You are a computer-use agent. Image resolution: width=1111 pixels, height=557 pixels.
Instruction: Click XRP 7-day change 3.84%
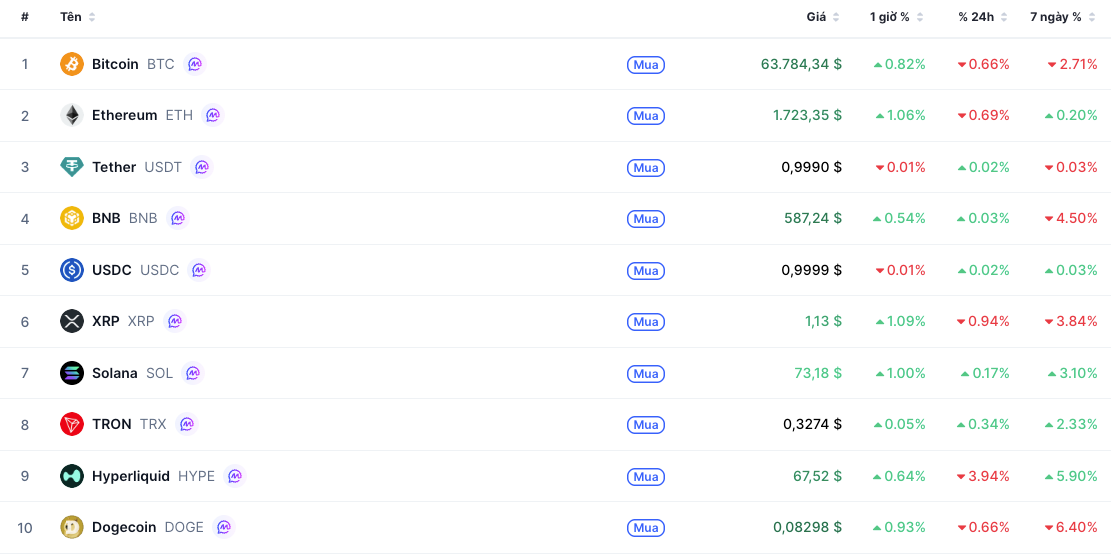[x=1071, y=321]
